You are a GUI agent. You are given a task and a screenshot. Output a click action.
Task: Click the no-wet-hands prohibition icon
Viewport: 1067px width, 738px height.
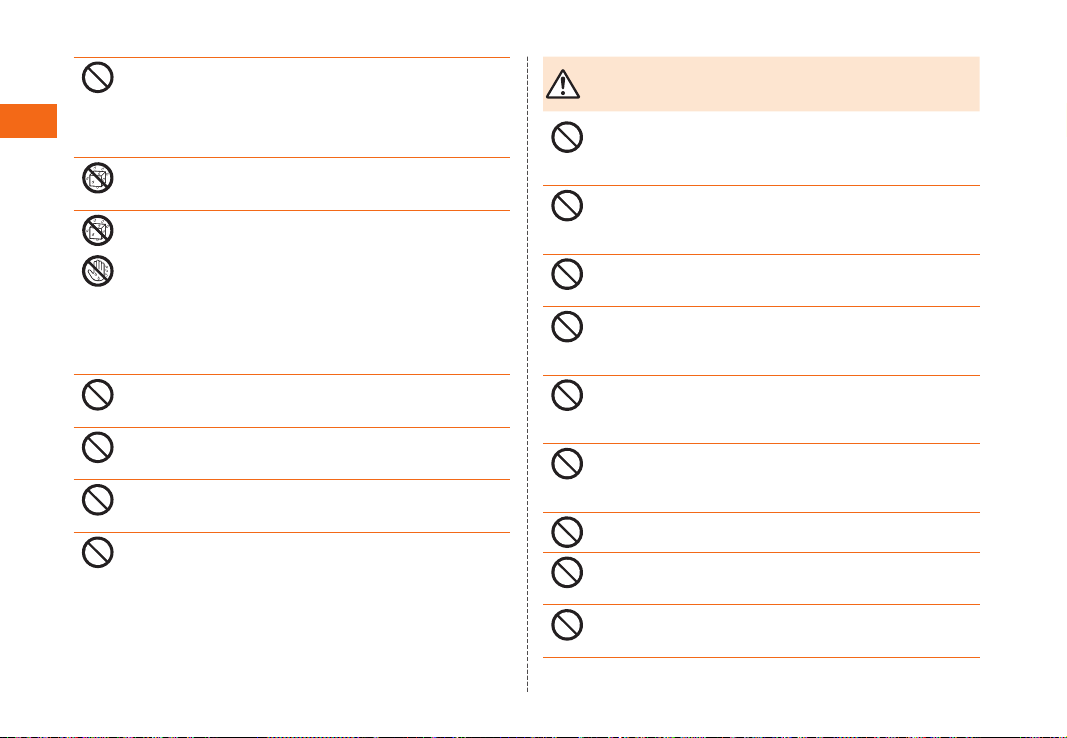[x=100, y=270]
